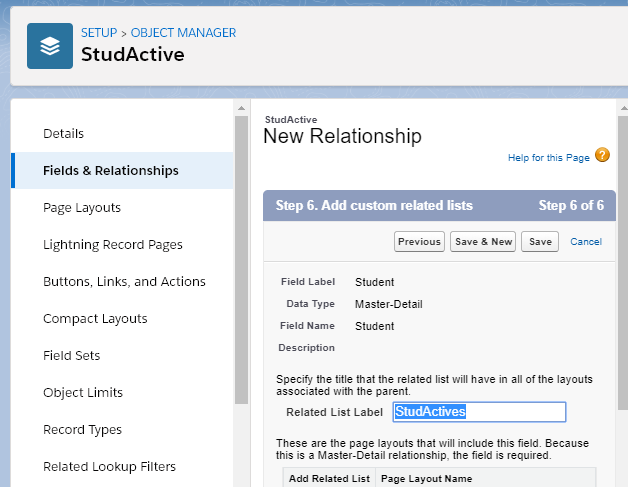Click the New Relationship heading
This screenshot has height=489, width=628.
tap(342, 136)
